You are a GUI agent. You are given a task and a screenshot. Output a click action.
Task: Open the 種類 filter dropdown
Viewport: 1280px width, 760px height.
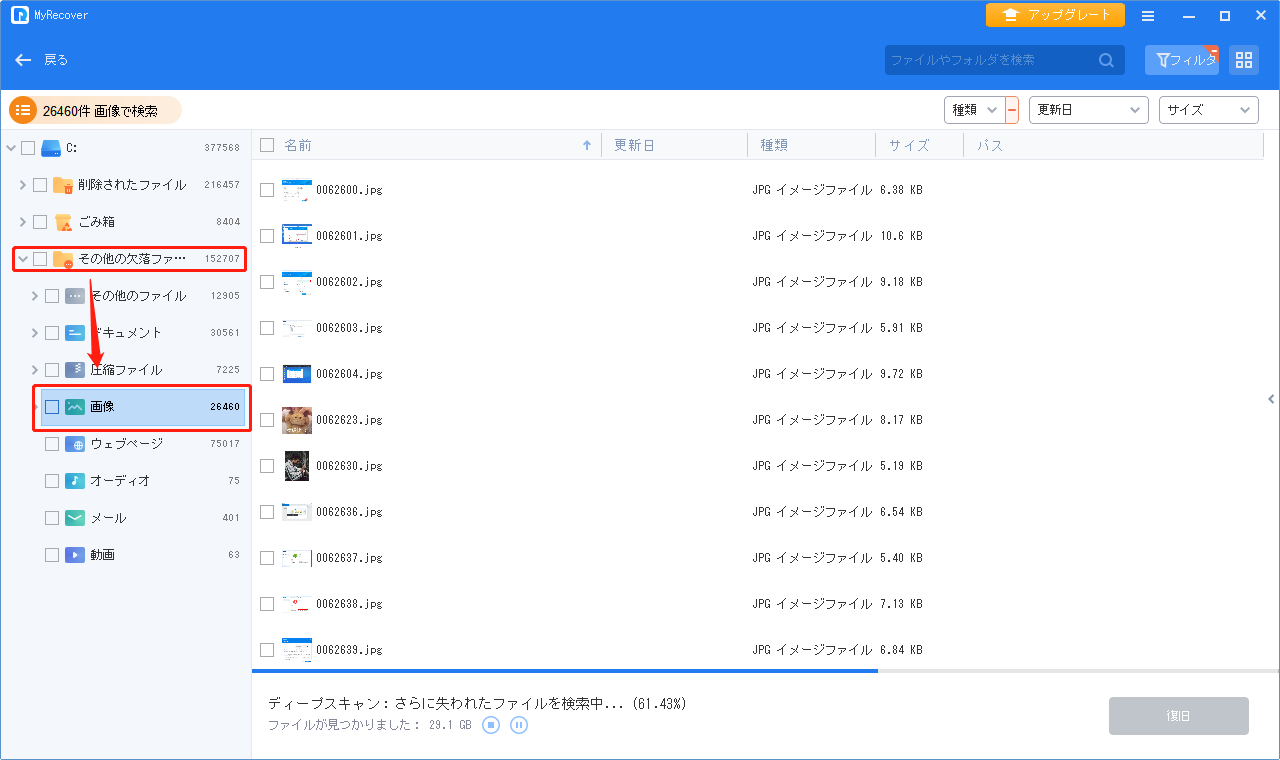point(974,110)
